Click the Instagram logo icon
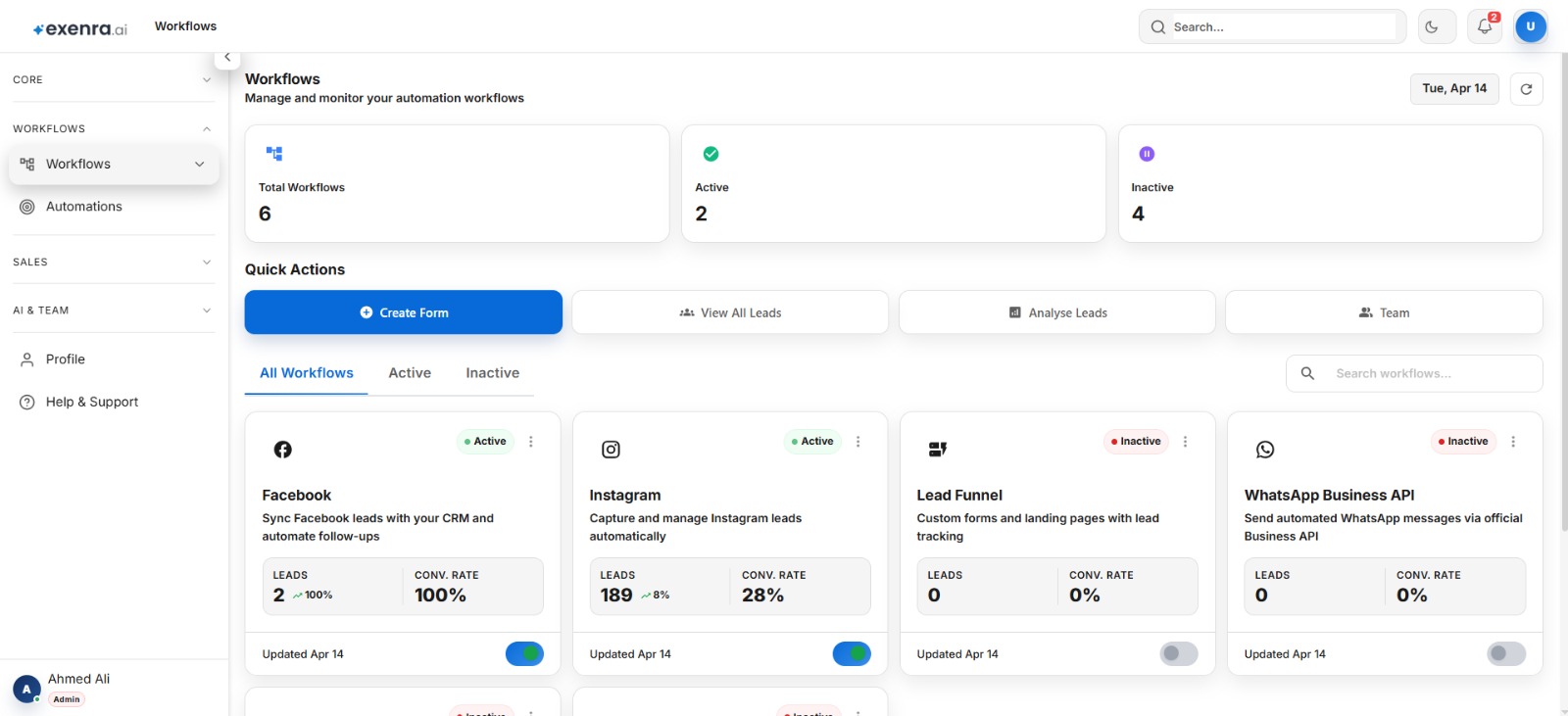 point(611,450)
